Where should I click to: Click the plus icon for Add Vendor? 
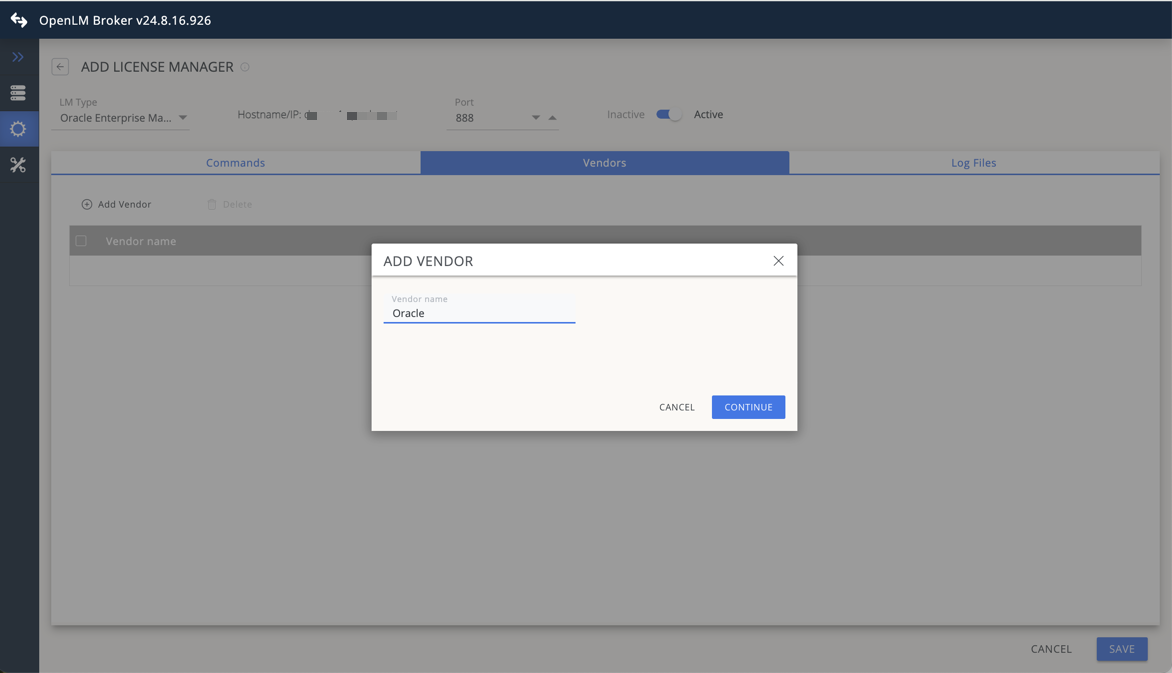coord(87,204)
